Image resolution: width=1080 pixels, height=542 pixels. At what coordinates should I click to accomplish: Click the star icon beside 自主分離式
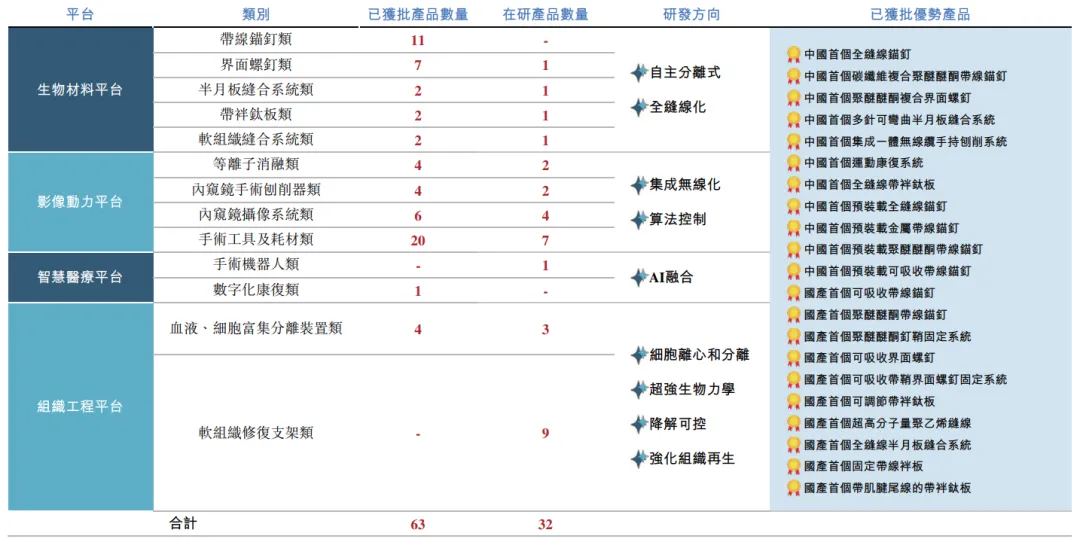[638, 73]
